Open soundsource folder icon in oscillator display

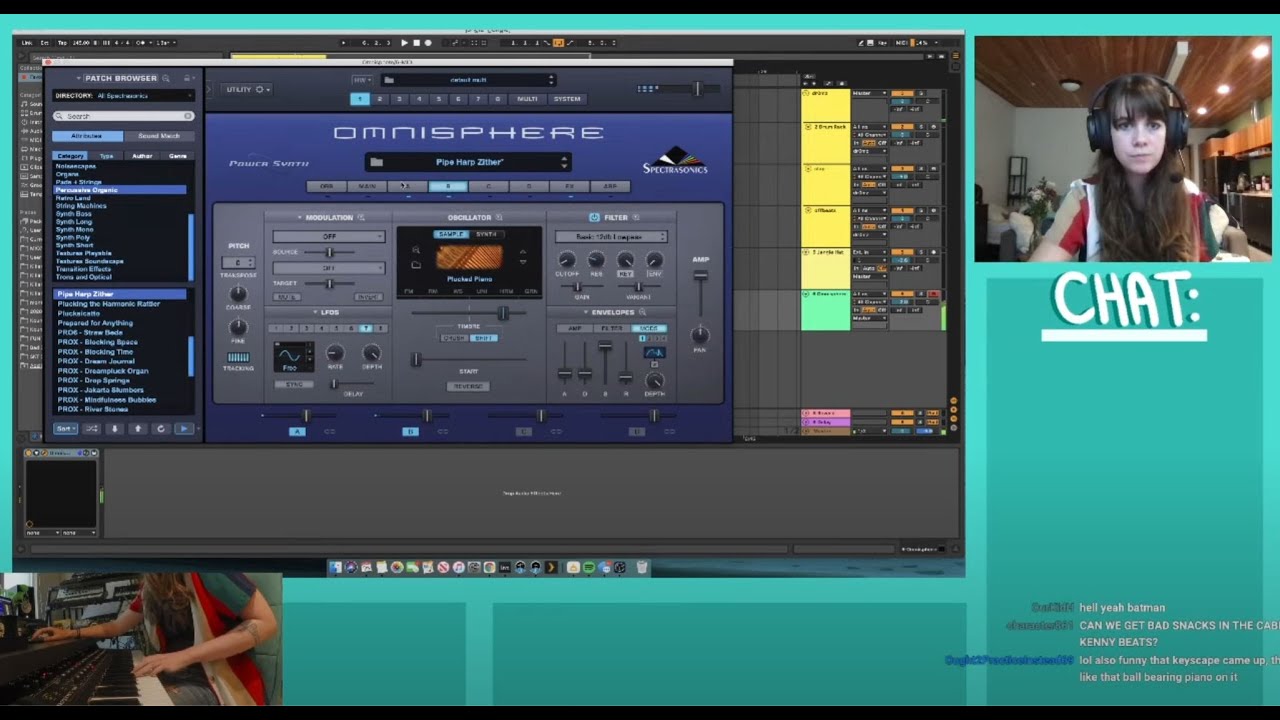(416, 265)
